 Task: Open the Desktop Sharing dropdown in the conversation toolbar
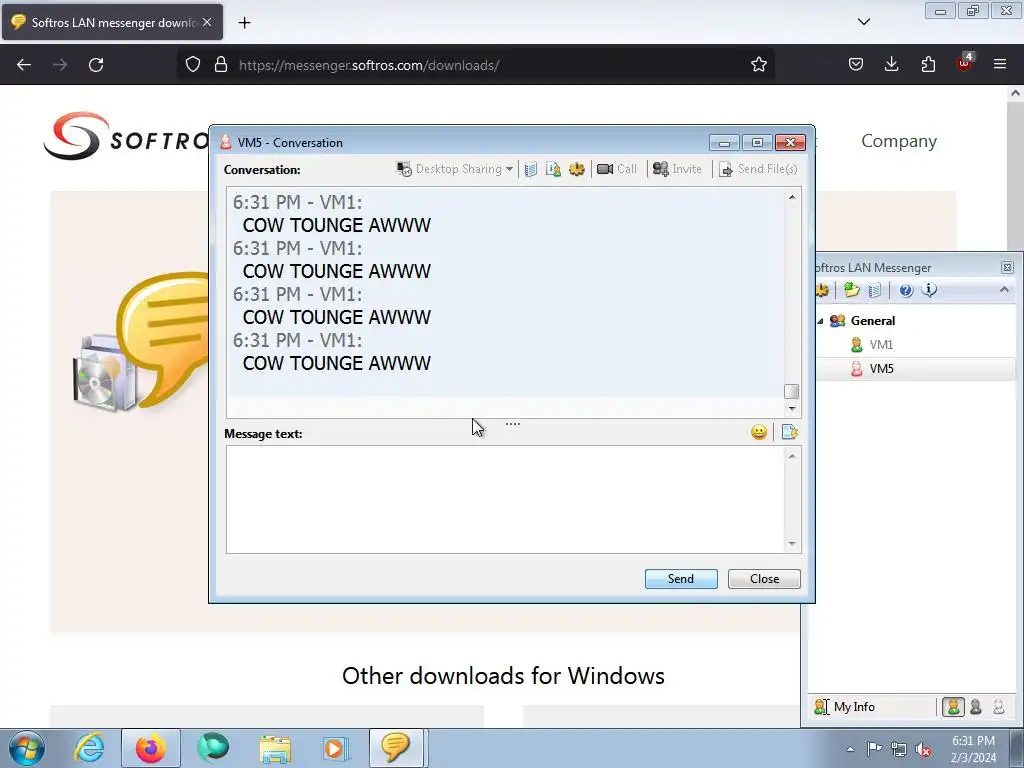455,169
